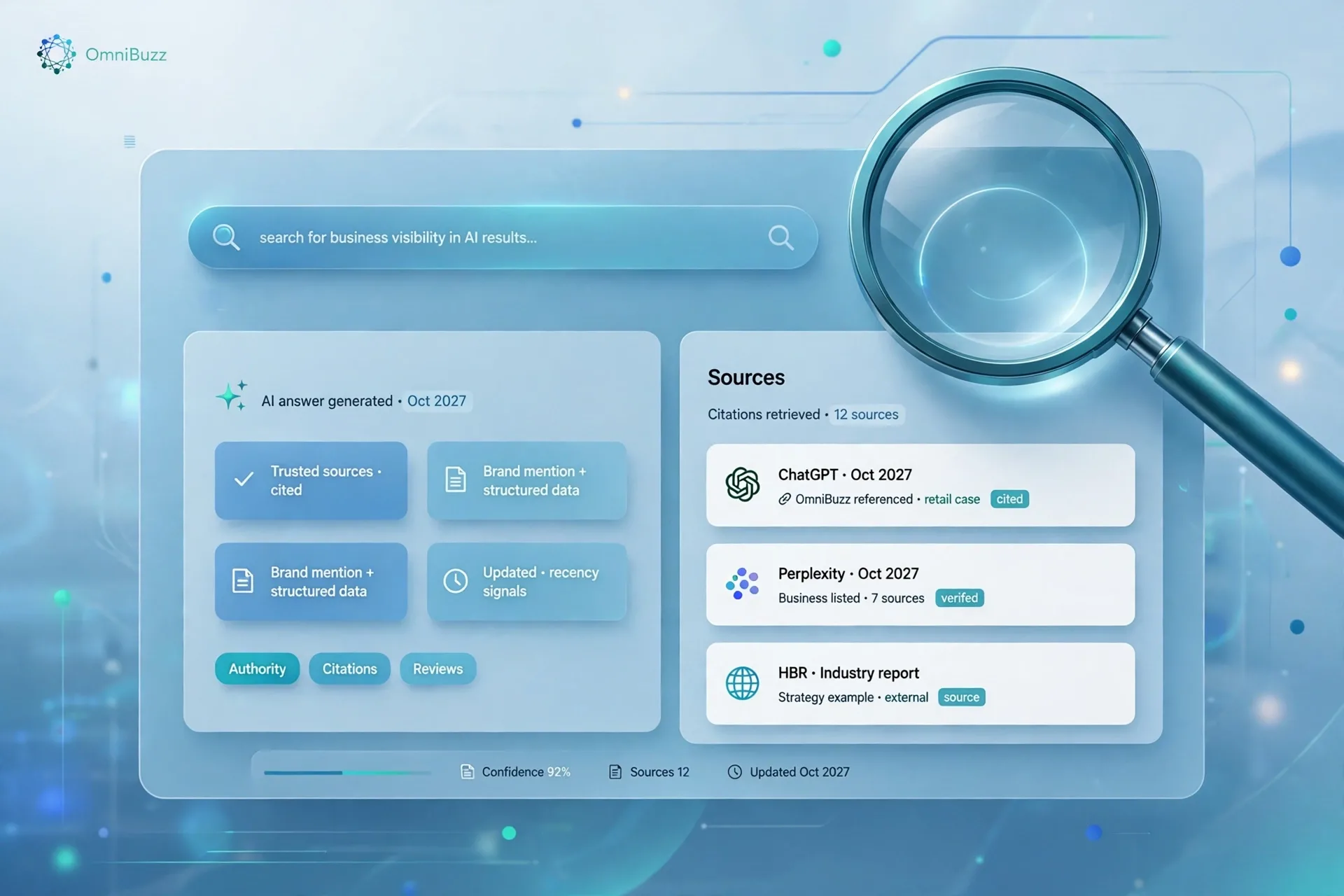Click the cited badge
This screenshot has height=896, width=1344.
[x=1009, y=499]
